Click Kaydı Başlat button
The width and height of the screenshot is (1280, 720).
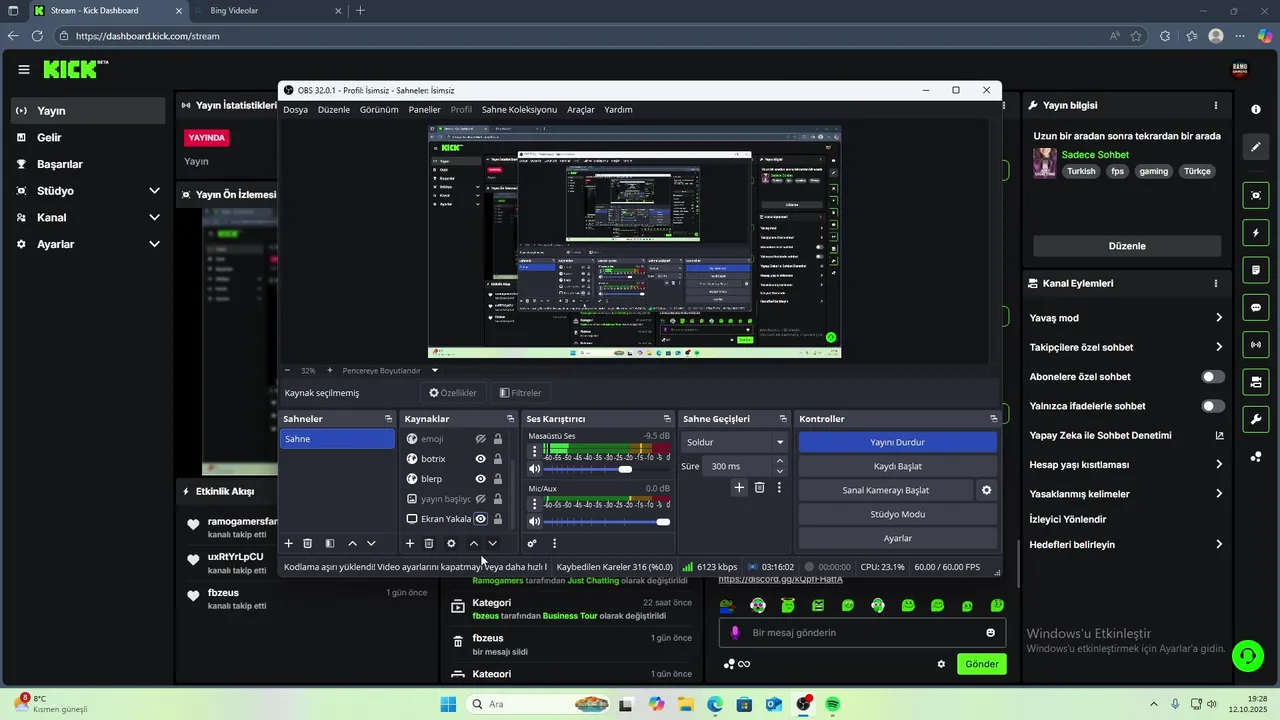(897, 466)
